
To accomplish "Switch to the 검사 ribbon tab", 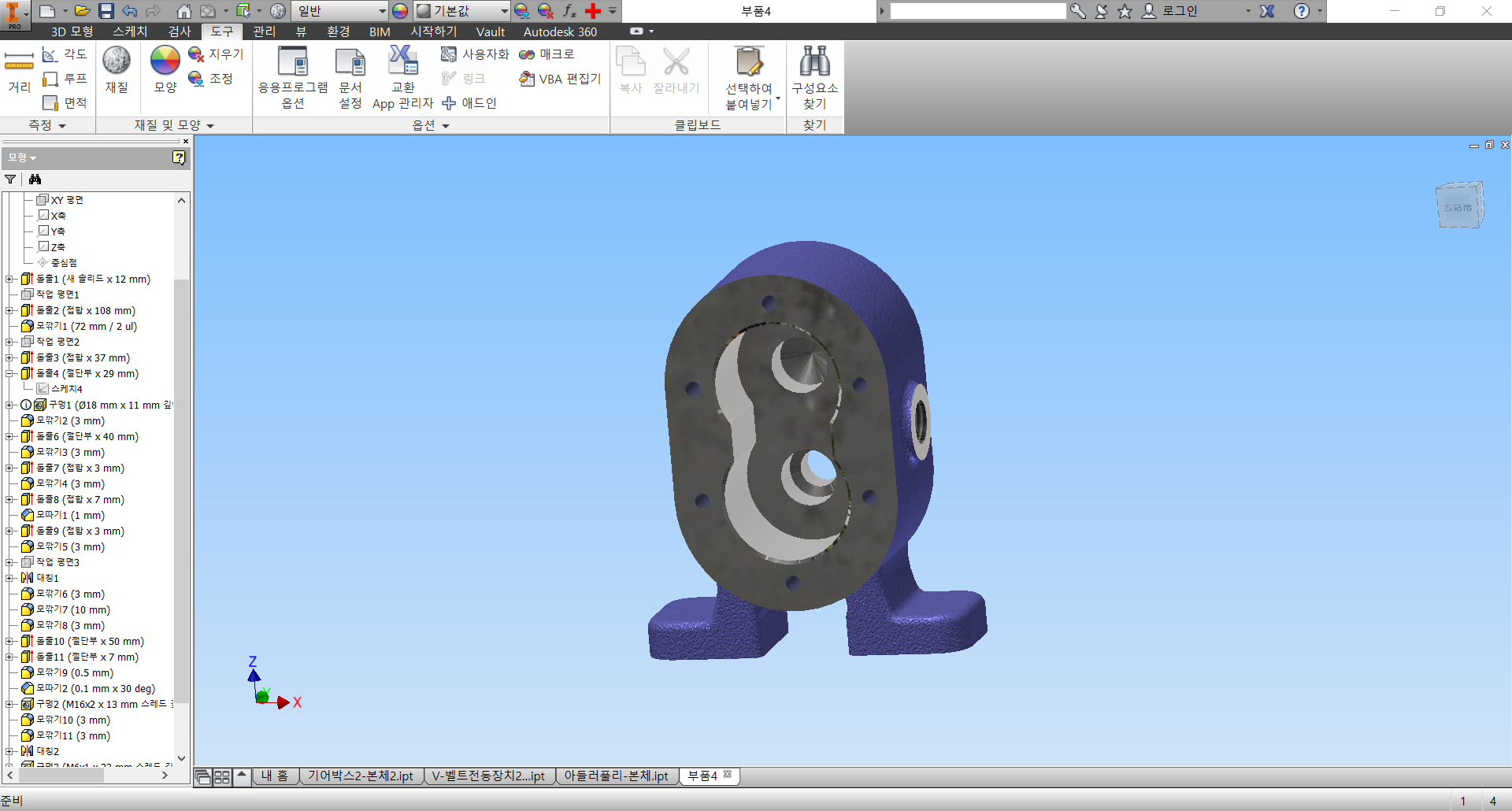I will (180, 31).
